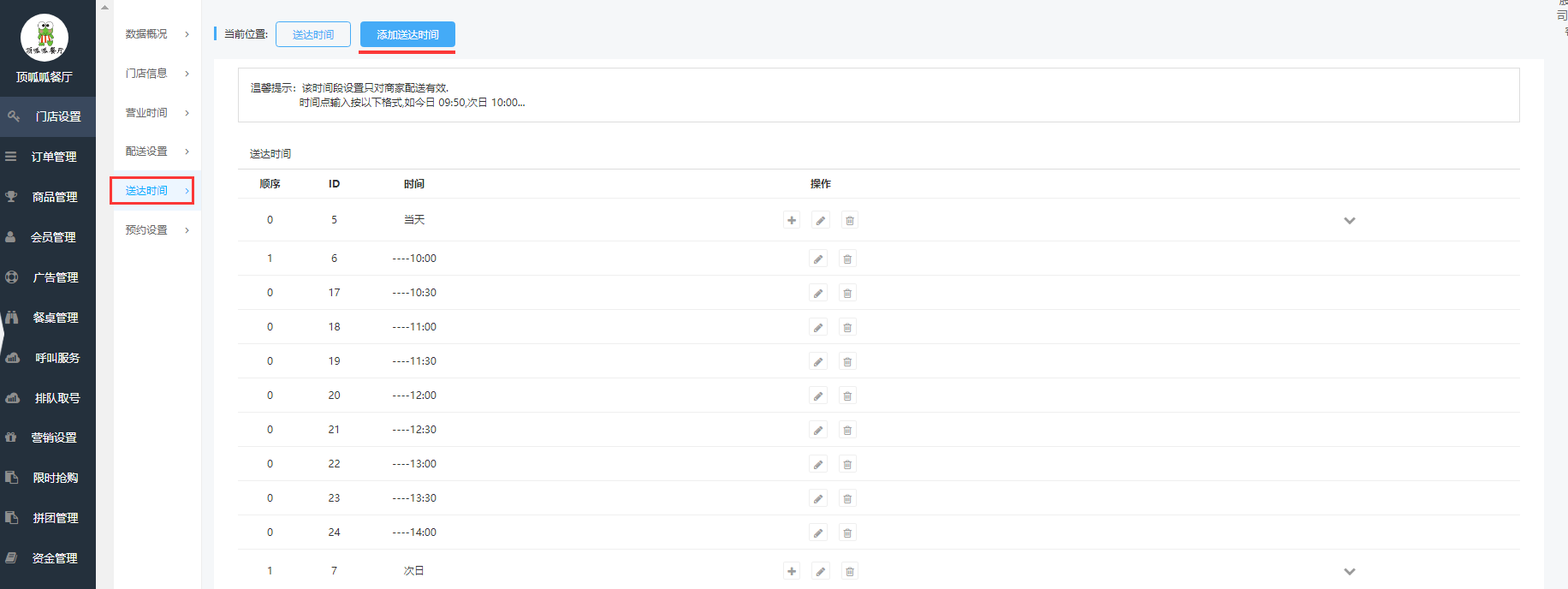
Task: Expand the 次日 group chevron
Action: 1350,571
